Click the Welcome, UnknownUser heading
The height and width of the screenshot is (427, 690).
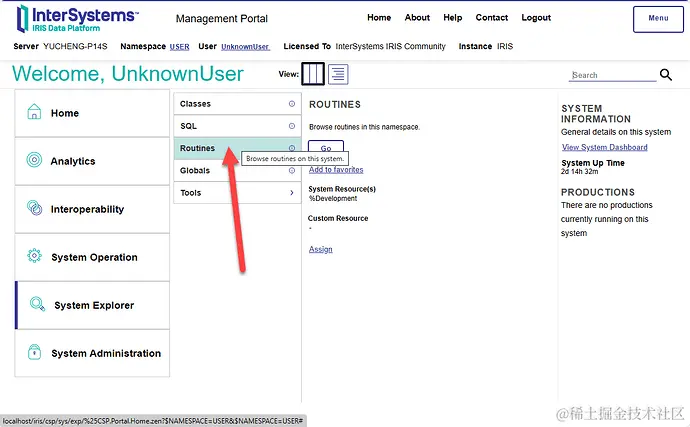point(128,74)
